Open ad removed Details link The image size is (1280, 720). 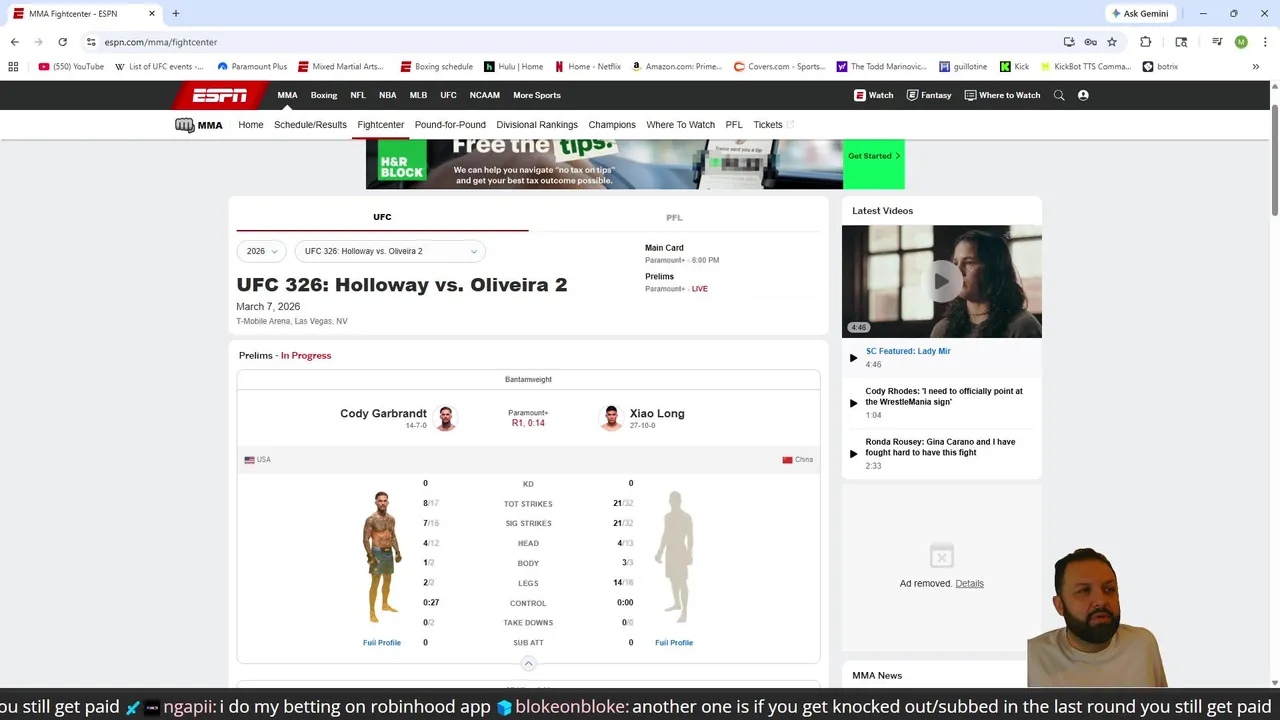[x=969, y=583]
